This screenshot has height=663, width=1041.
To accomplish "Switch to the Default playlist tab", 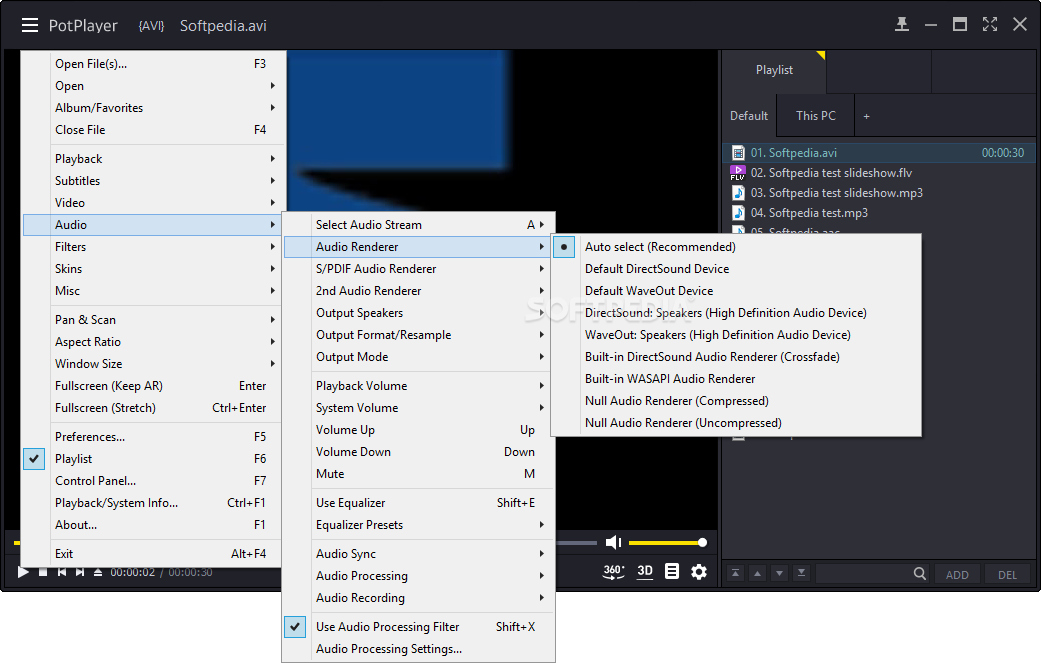I will pos(749,115).
